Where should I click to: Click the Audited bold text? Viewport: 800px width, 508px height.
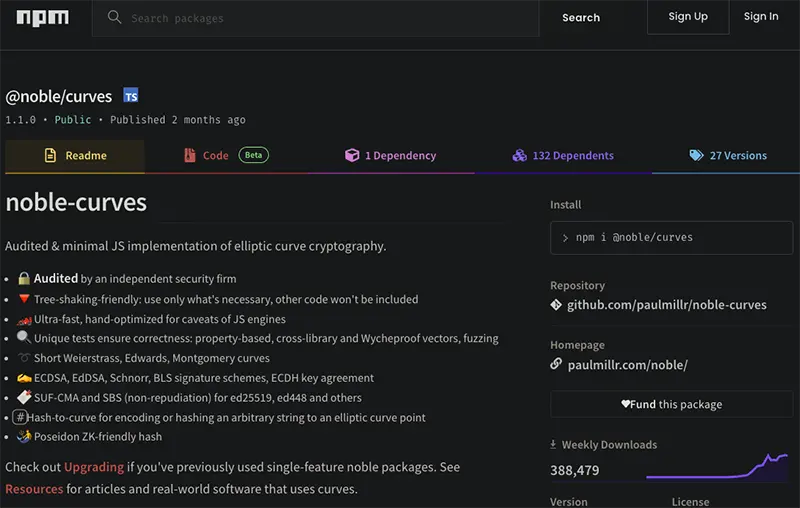tap(56, 278)
